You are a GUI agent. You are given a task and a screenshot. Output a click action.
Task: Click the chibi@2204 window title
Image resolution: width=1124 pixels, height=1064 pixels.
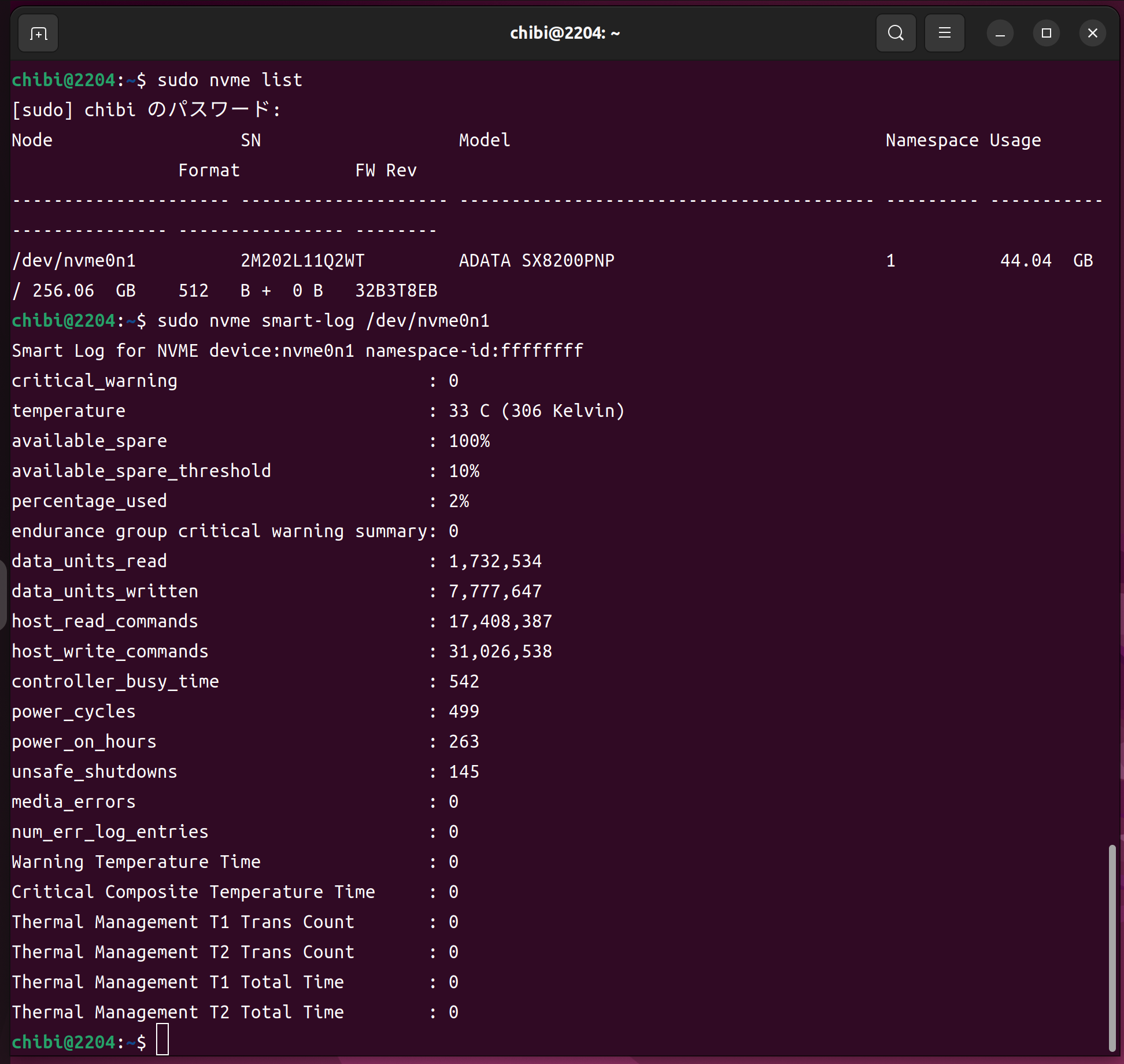(564, 34)
